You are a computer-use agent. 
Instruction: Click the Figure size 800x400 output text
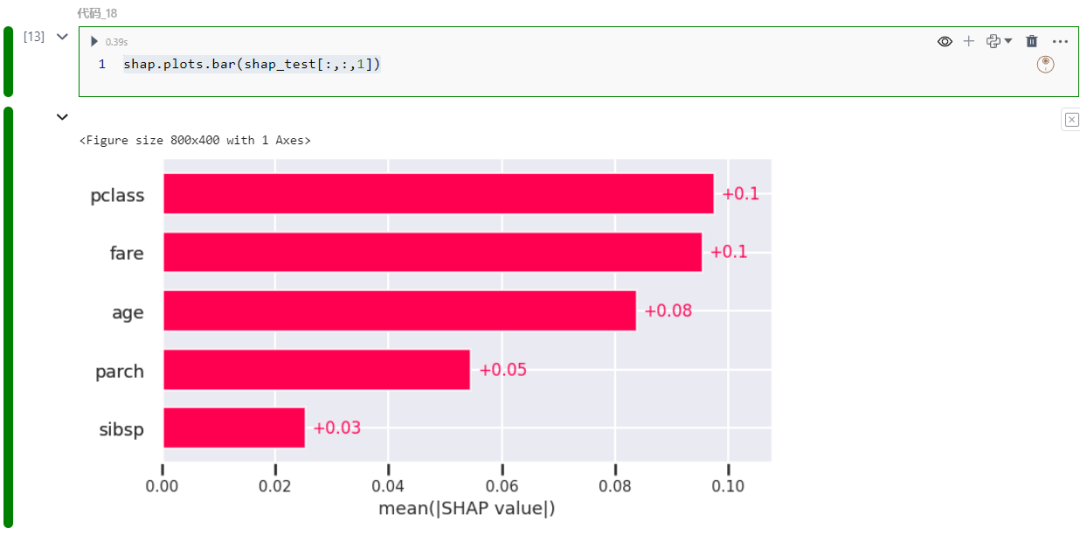pyautogui.click(x=195, y=141)
